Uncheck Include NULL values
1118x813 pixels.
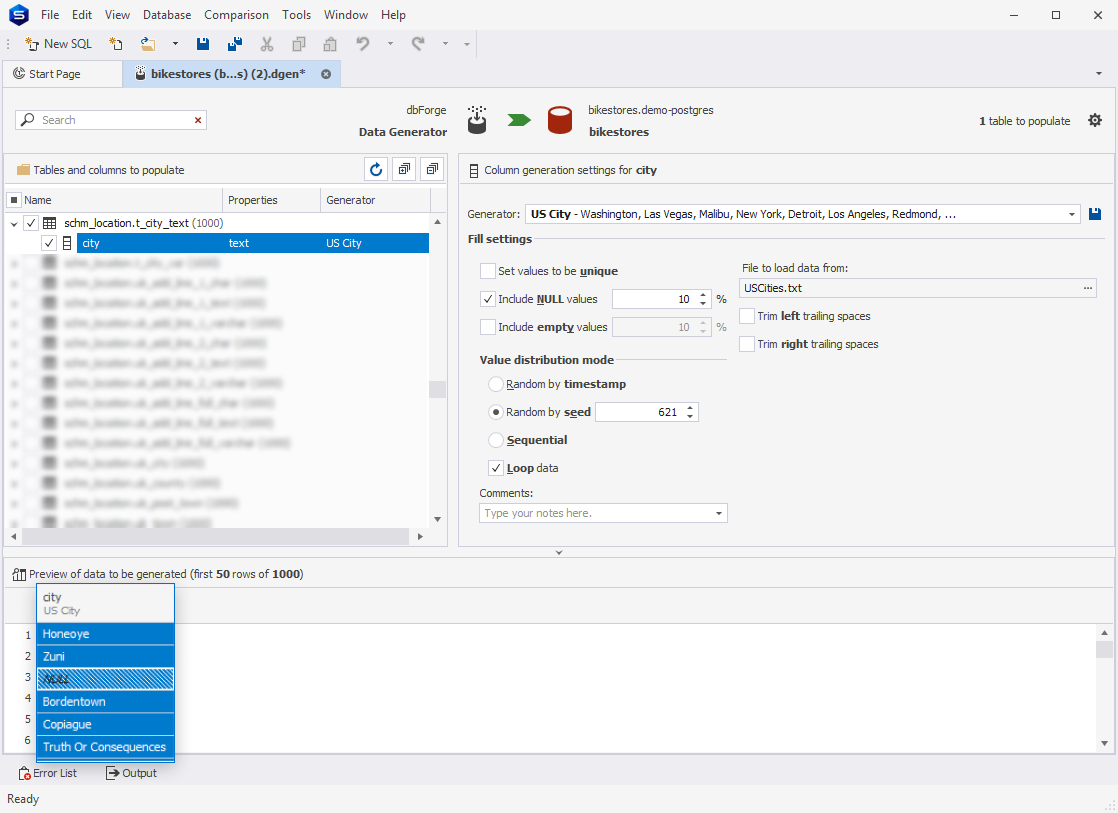(x=488, y=299)
